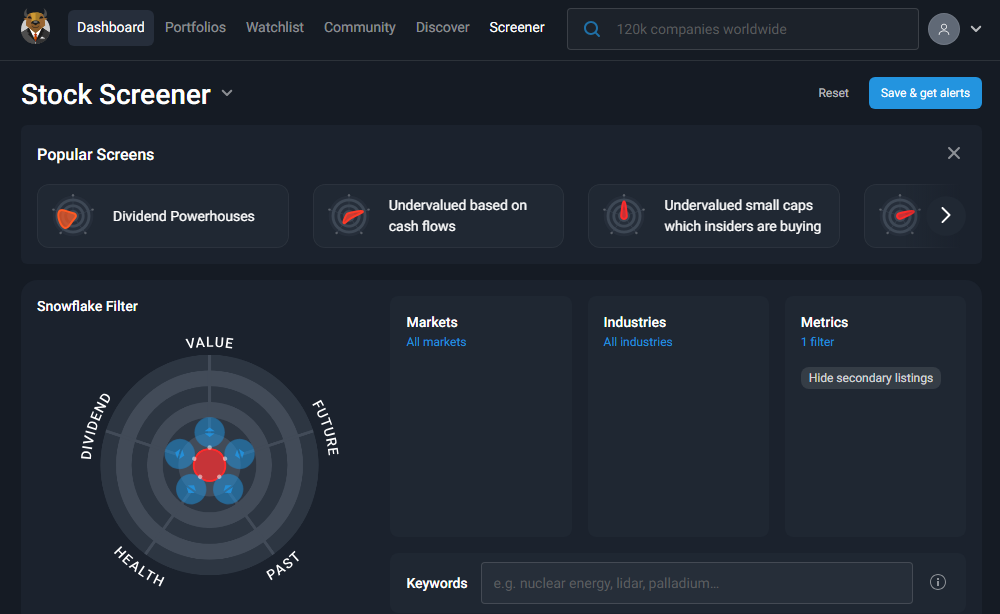The image size is (1000, 614).
Task: Switch to the Portfolios tab
Action: coord(195,28)
